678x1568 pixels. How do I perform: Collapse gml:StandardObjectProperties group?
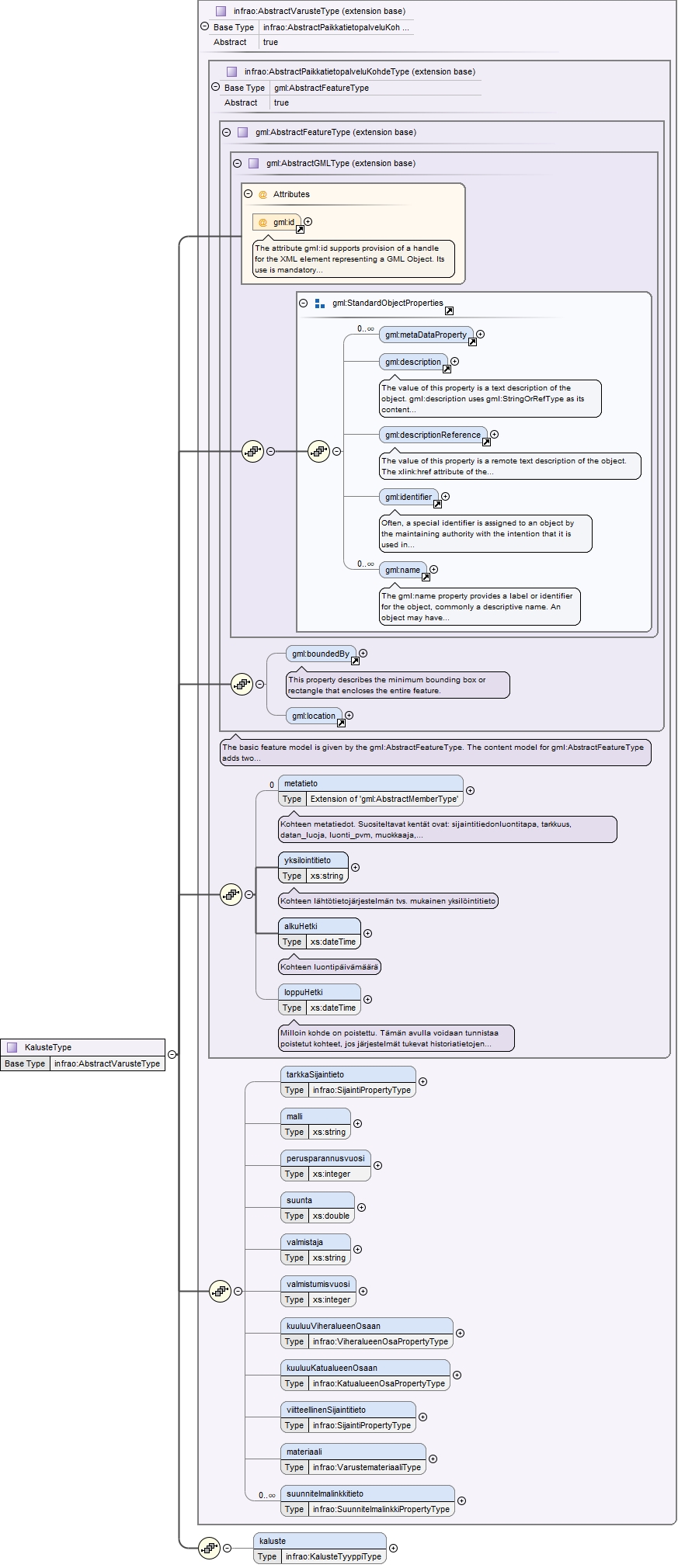pos(303,303)
